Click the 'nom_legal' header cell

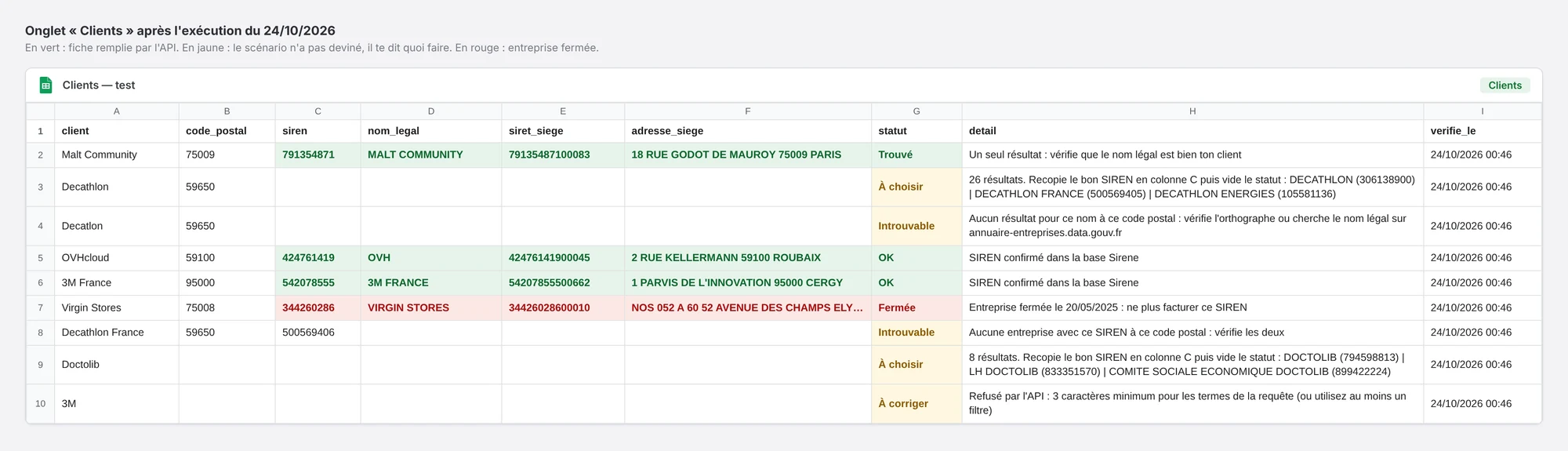click(x=430, y=131)
